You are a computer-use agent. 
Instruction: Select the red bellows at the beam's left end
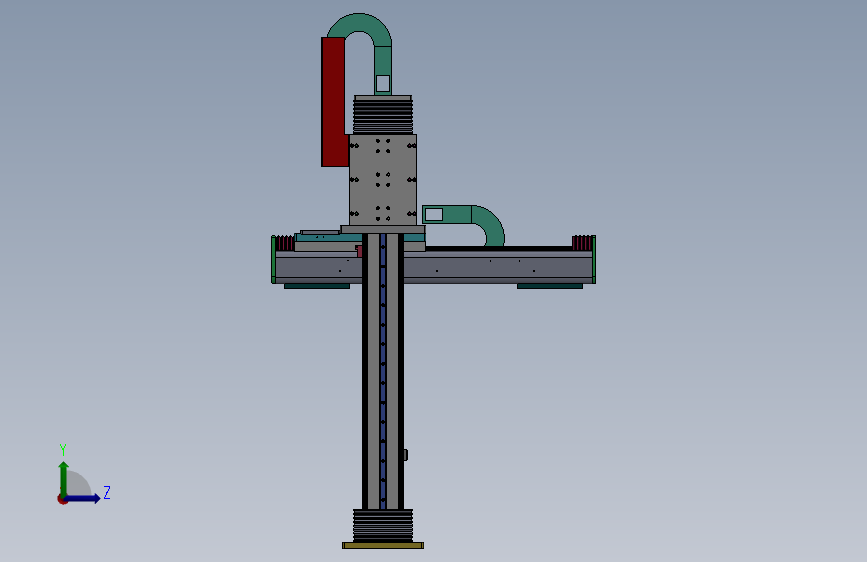click(x=284, y=243)
